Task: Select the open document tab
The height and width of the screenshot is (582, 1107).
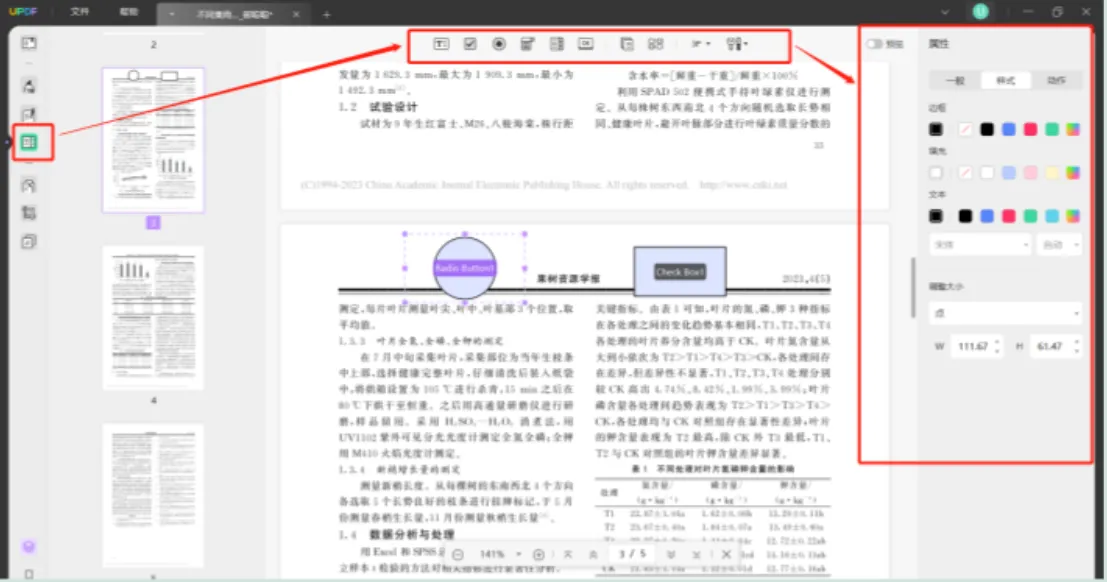Action: [233, 14]
